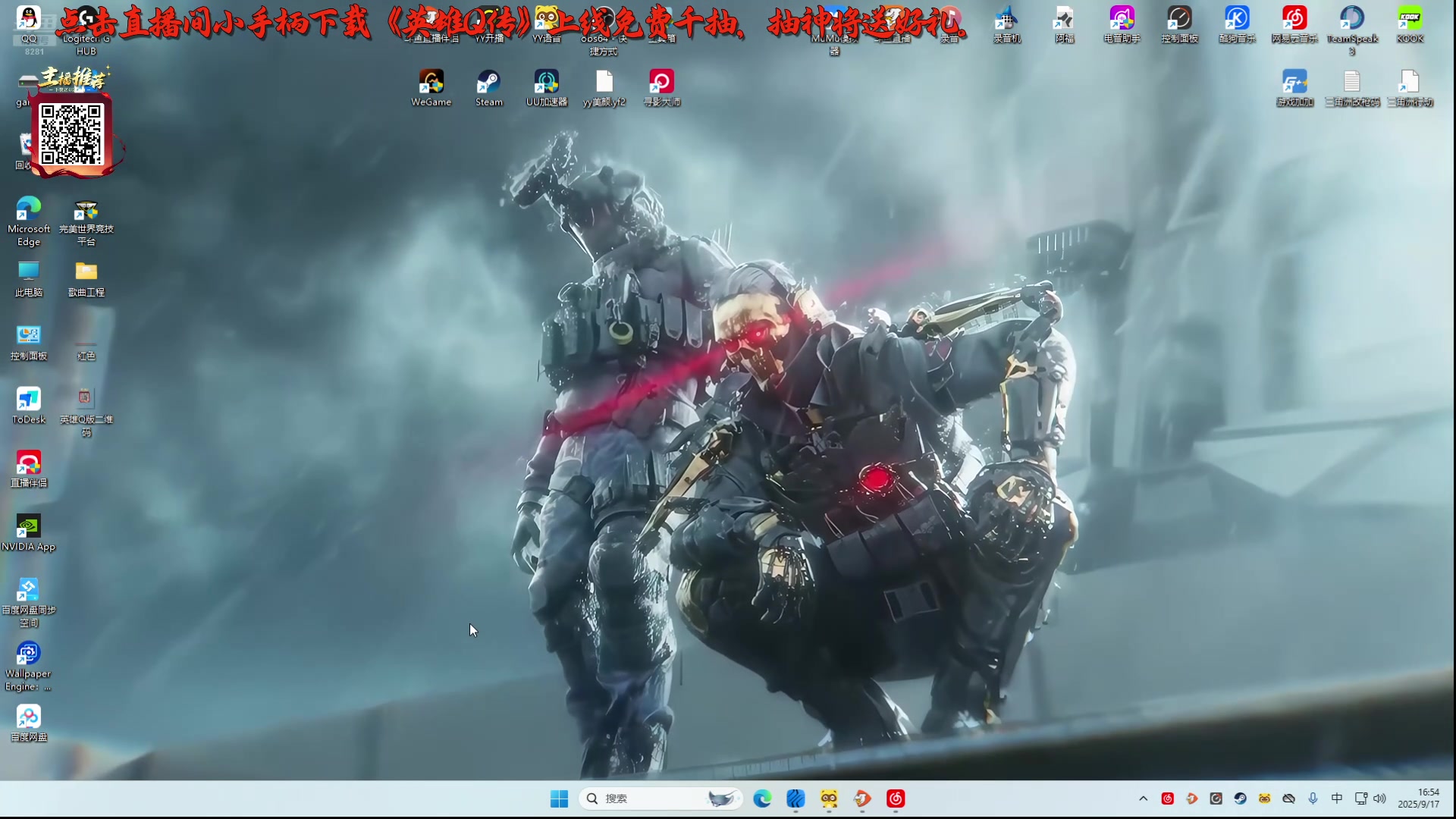Open the 阿福 desktop shortcut

(1065, 25)
